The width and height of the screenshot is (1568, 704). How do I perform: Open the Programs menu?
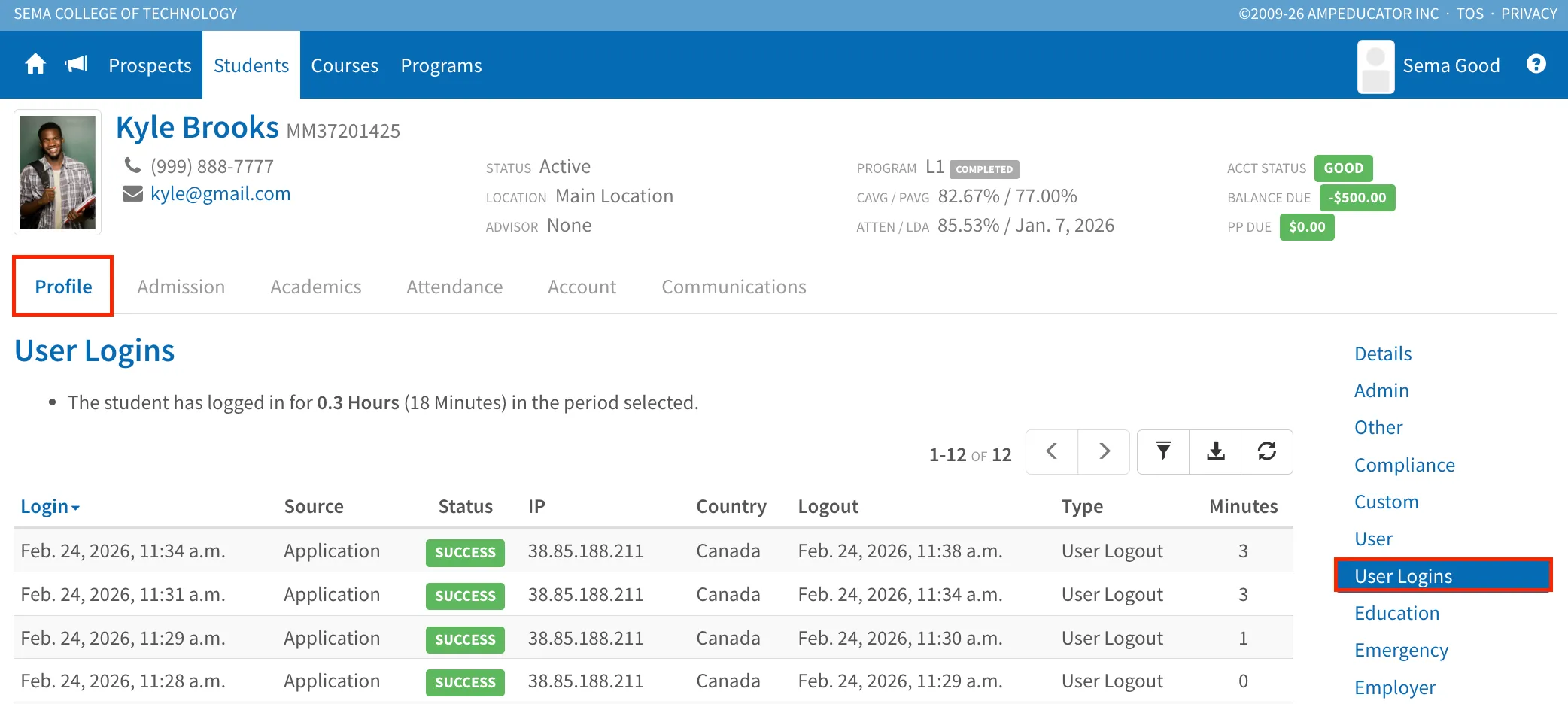click(x=441, y=65)
